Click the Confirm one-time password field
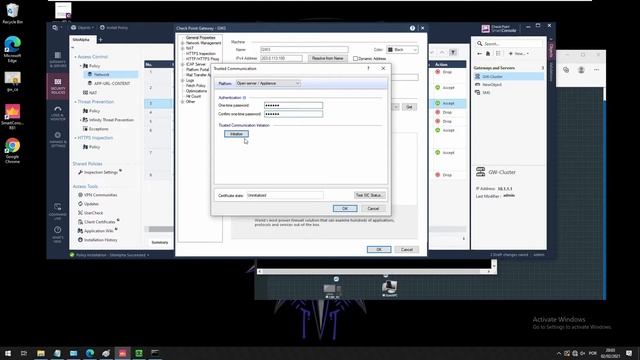This screenshot has width=640, height=360. [293, 114]
